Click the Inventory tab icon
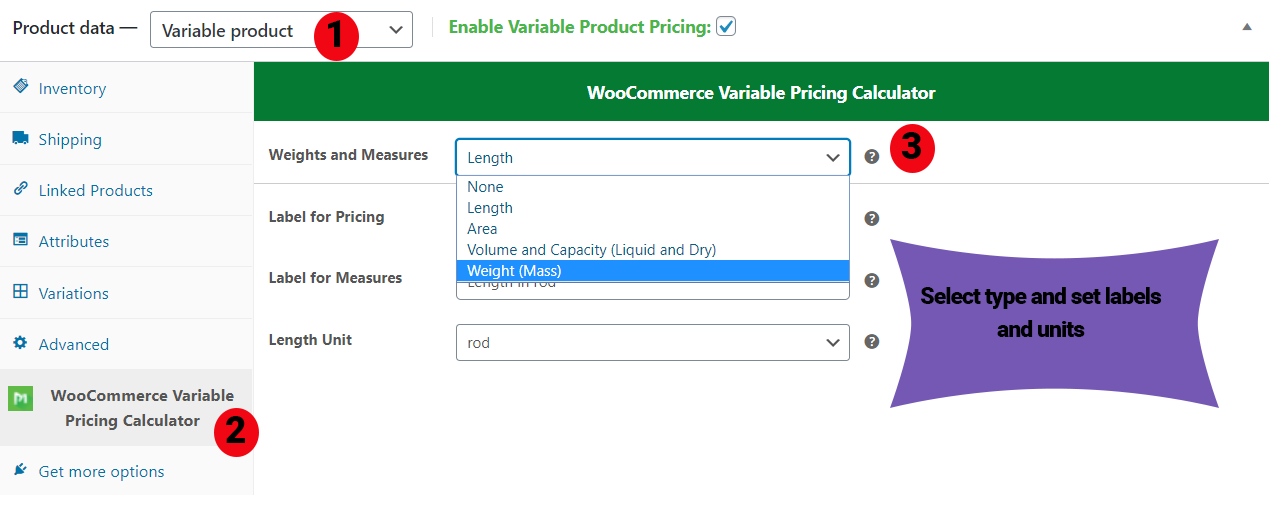The image size is (1269, 516). (x=20, y=87)
